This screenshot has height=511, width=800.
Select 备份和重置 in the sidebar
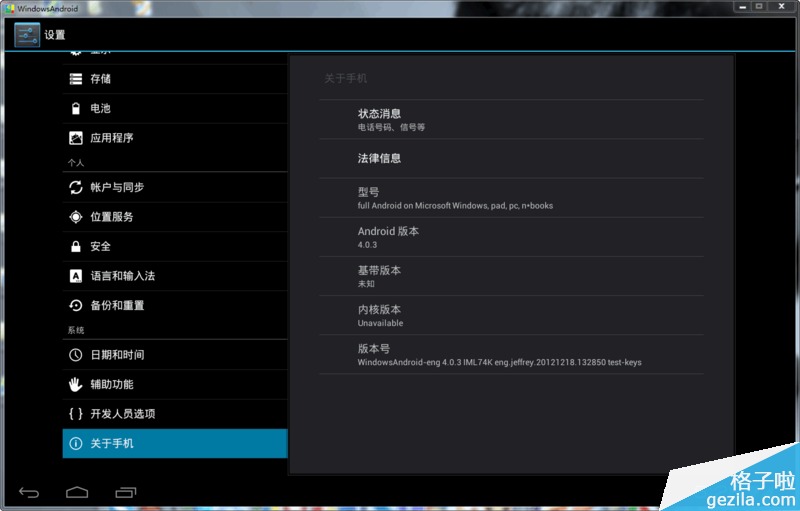(x=175, y=305)
